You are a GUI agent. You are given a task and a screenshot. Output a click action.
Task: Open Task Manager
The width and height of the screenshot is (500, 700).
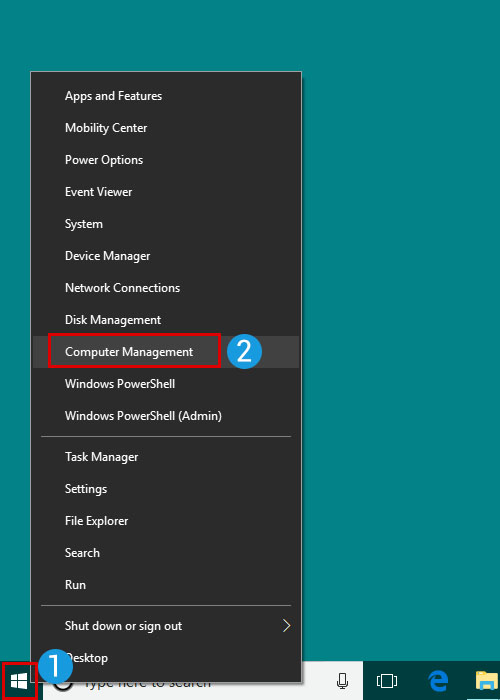pyautogui.click(x=166, y=457)
